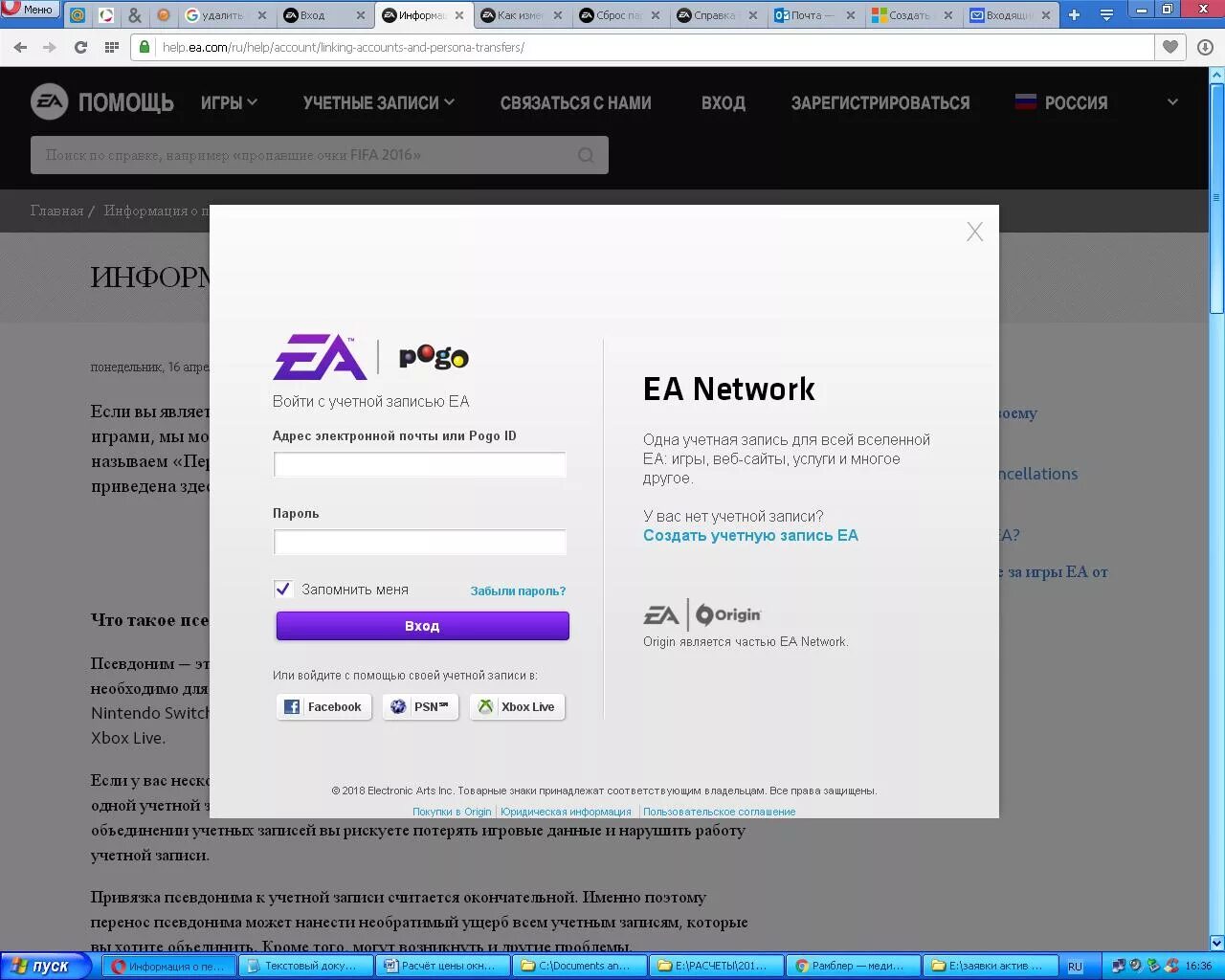Click the search magnifier icon
This screenshot has height=980, width=1225.
point(586,155)
